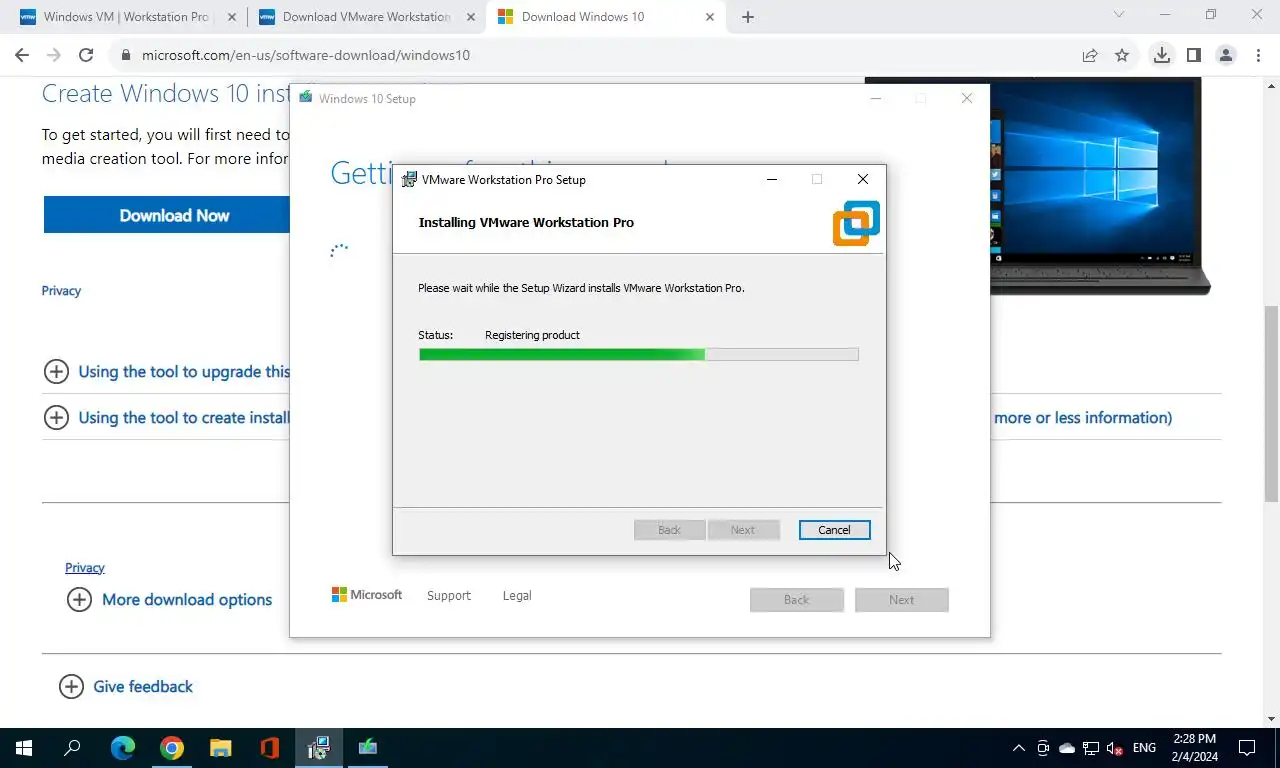This screenshot has height=768, width=1280.
Task: Select VMware installer taskbar item
Action: tap(319, 748)
